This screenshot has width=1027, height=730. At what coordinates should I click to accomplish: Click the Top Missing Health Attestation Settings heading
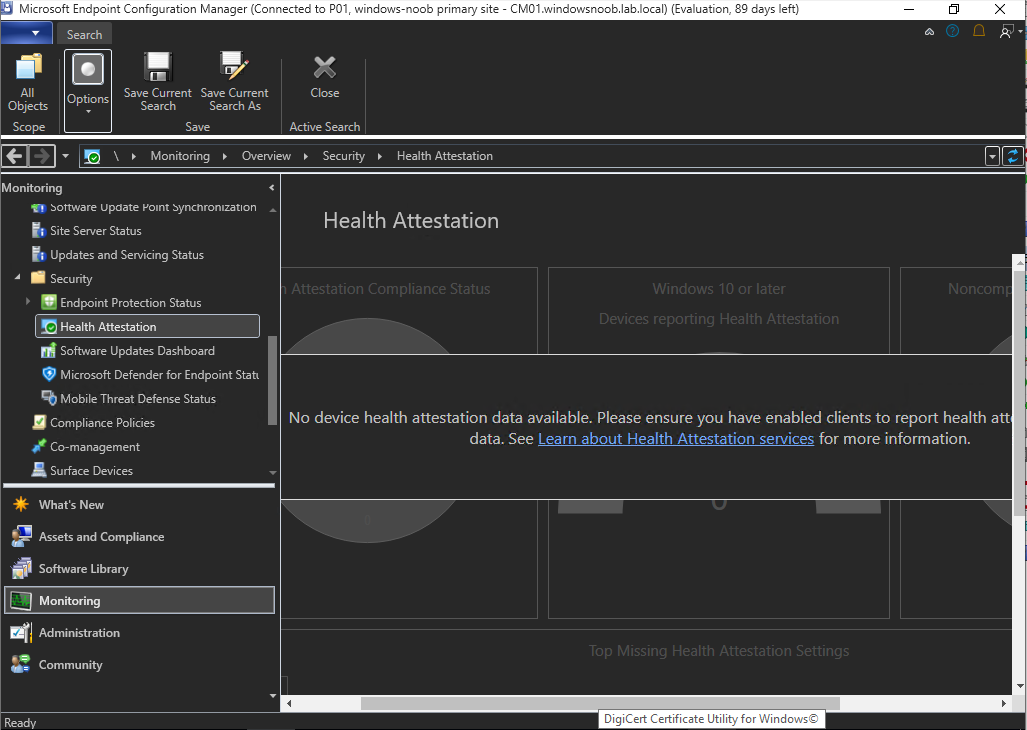coord(719,651)
